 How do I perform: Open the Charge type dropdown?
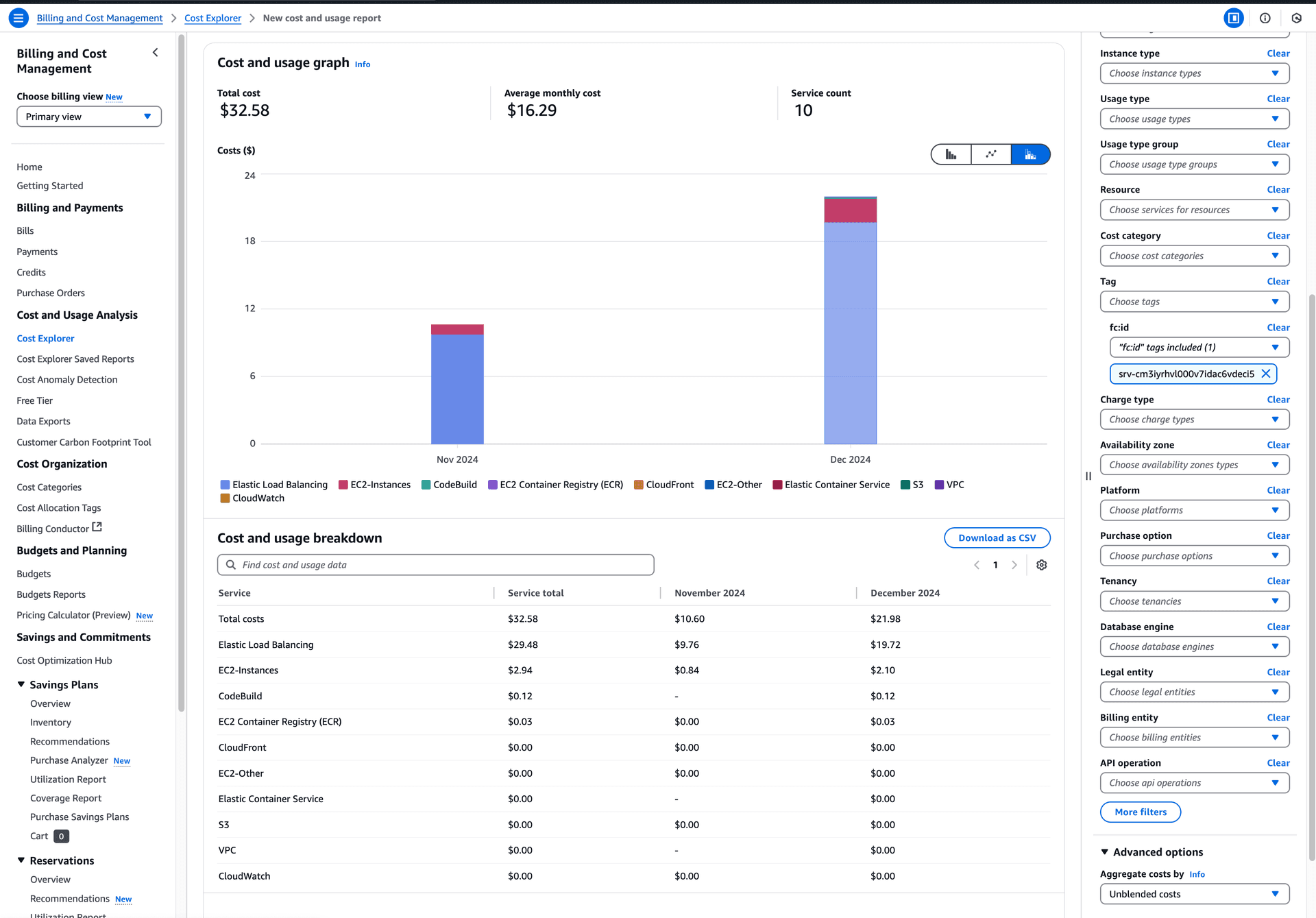[x=1195, y=420]
